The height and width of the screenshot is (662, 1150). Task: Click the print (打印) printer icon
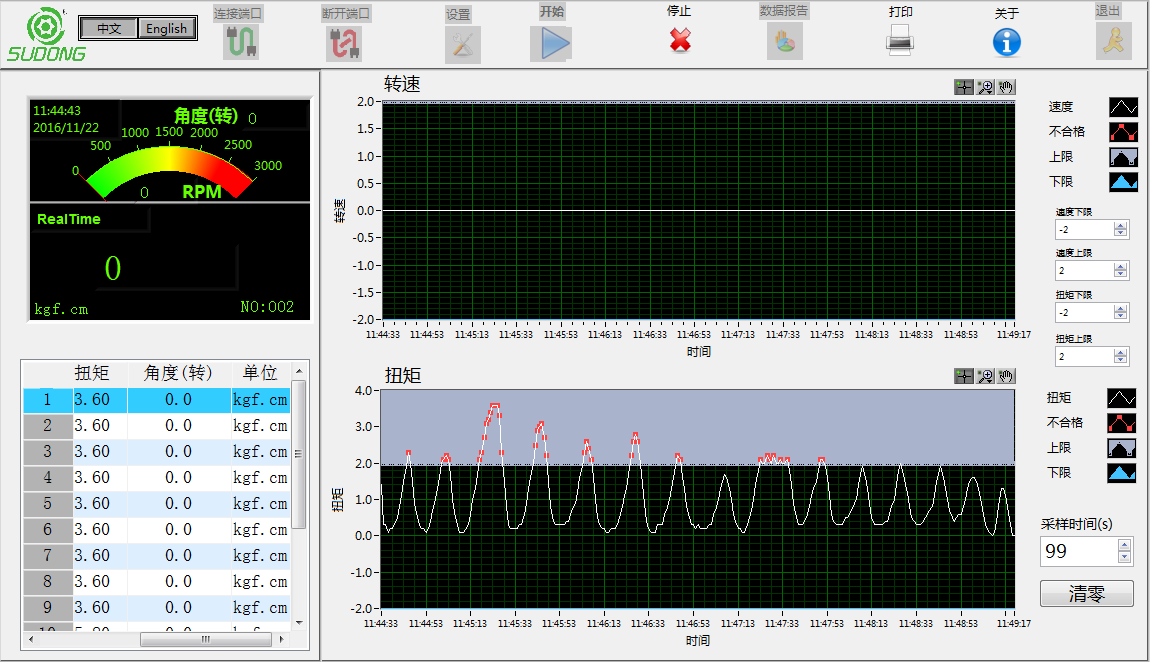(x=900, y=40)
